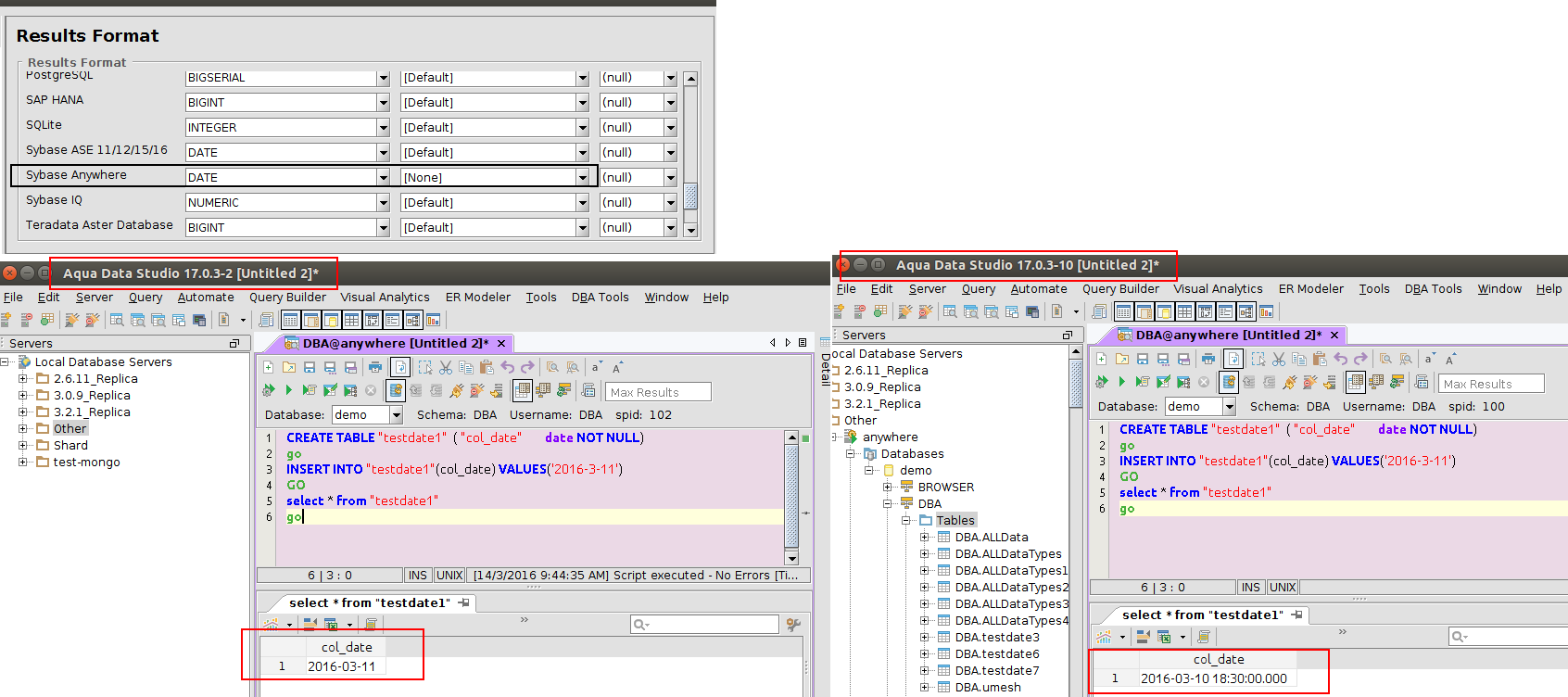1568x697 pixels.
Task: Click the float icon on the left Servers panel header
Action: [234, 344]
